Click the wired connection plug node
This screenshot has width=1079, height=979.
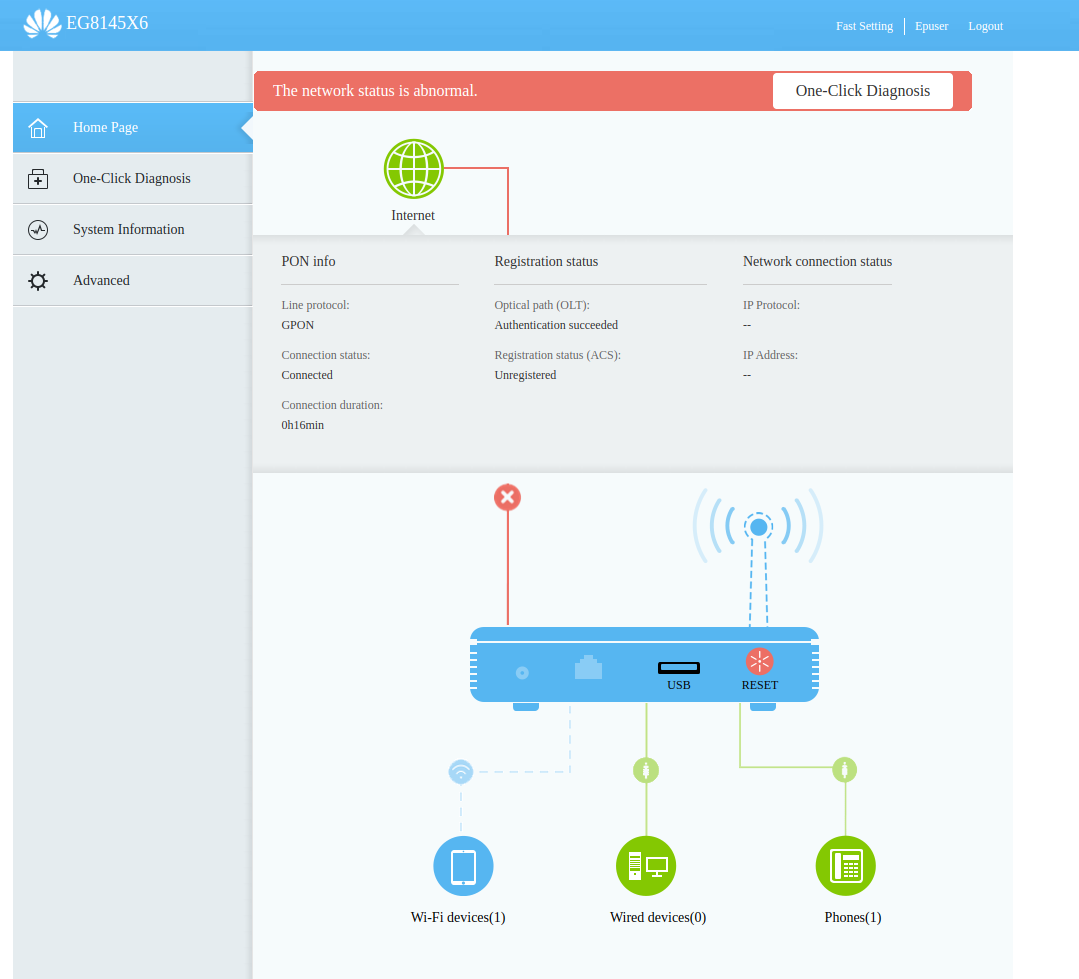[x=646, y=770]
